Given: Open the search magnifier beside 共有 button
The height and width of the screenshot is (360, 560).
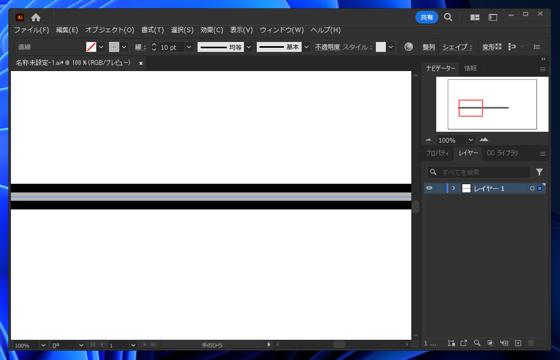Looking at the screenshot, I should 448,17.
